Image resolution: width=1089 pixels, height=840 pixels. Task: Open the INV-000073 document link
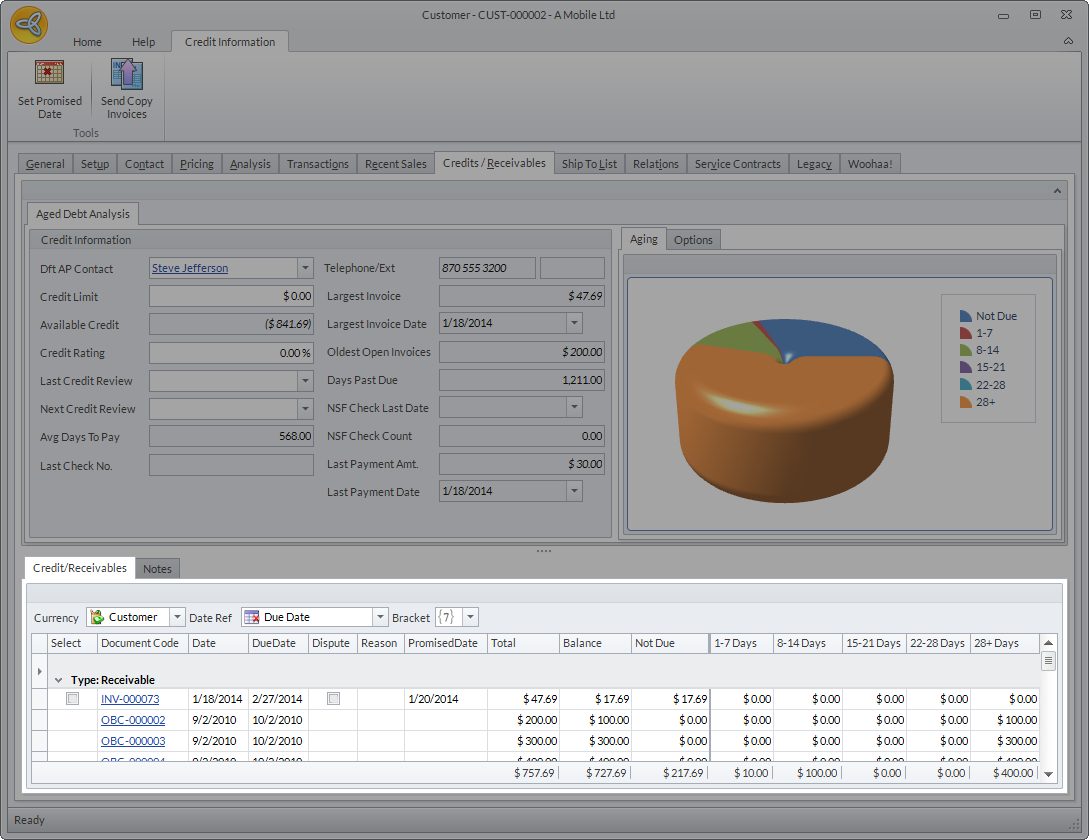pos(130,699)
